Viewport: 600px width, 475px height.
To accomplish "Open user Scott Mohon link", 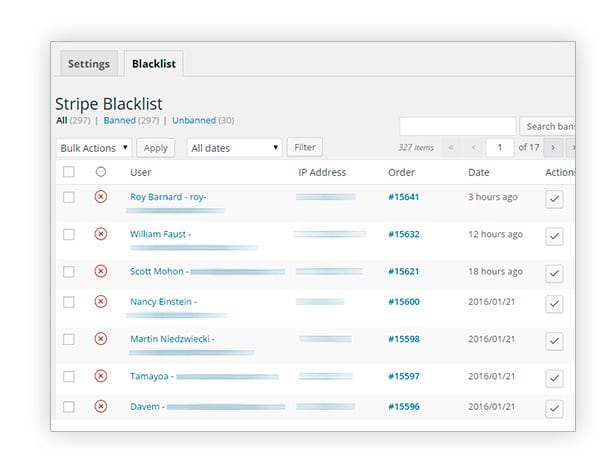I will click(x=157, y=271).
